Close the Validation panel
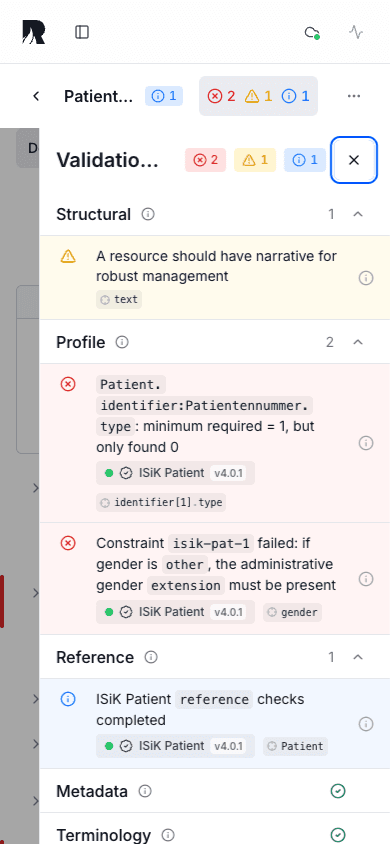 click(353, 160)
